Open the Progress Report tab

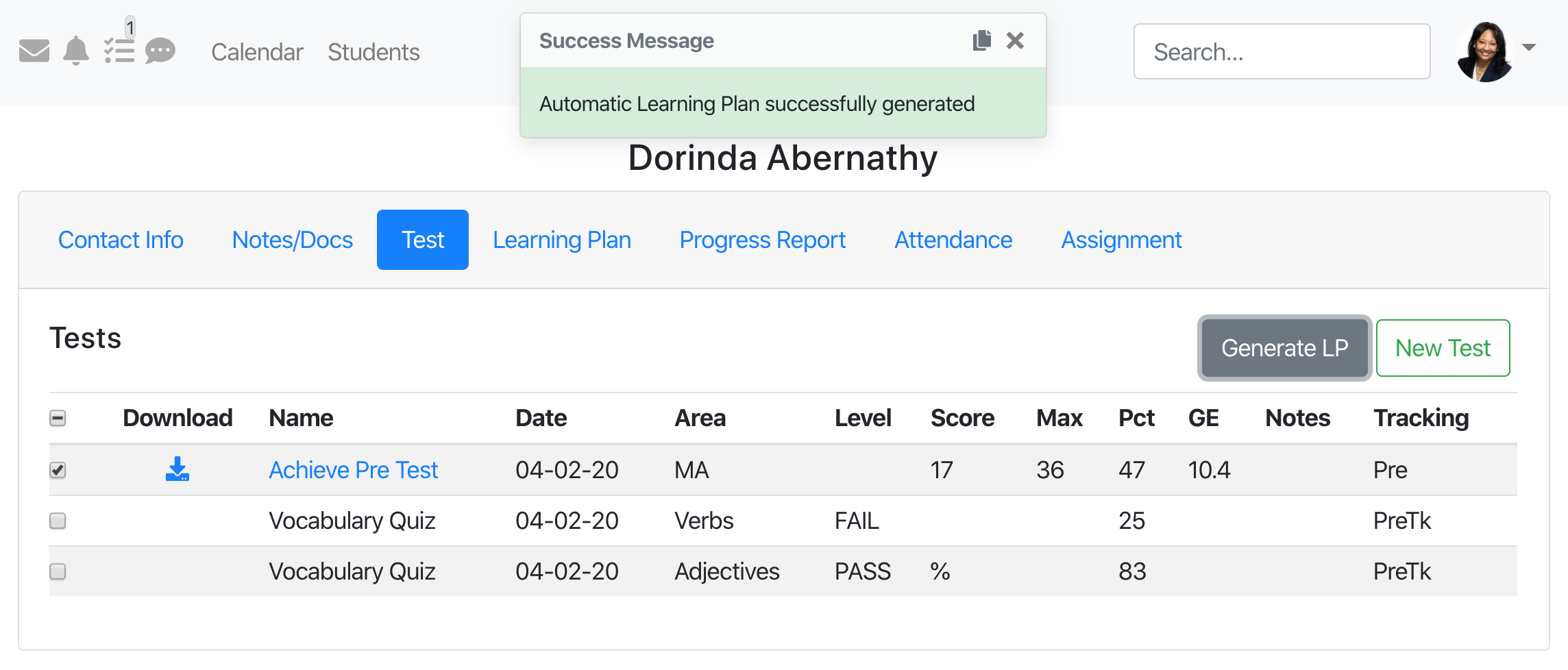762,240
